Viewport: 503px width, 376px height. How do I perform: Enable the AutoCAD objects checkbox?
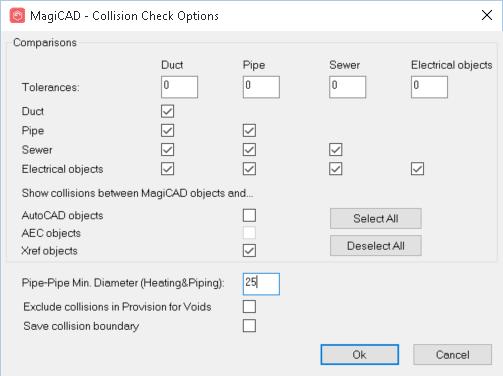click(x=249, y=215)
